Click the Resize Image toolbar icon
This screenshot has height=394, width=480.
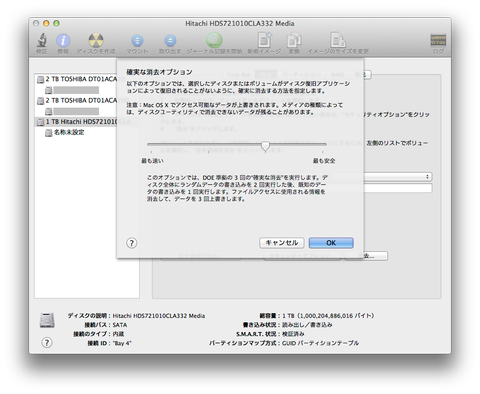tap(337, 40)
